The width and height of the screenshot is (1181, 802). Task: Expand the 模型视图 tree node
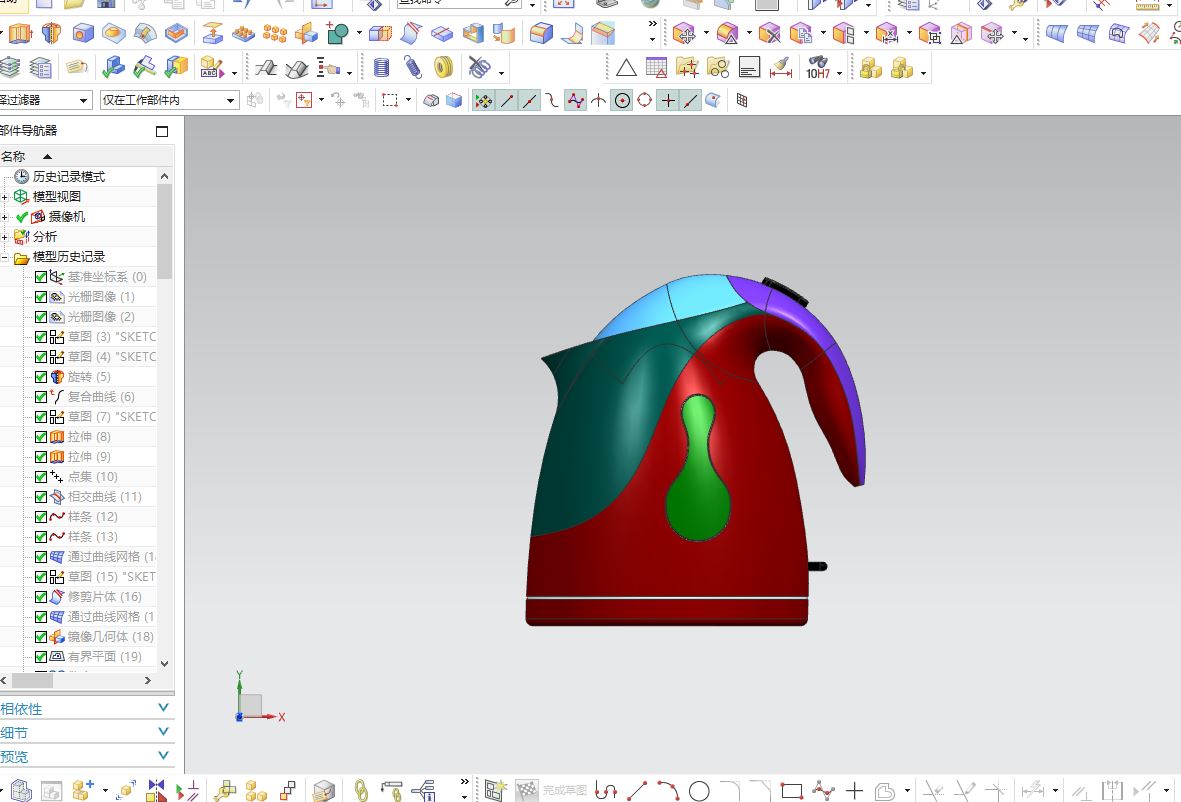click(x=5, y=197)
